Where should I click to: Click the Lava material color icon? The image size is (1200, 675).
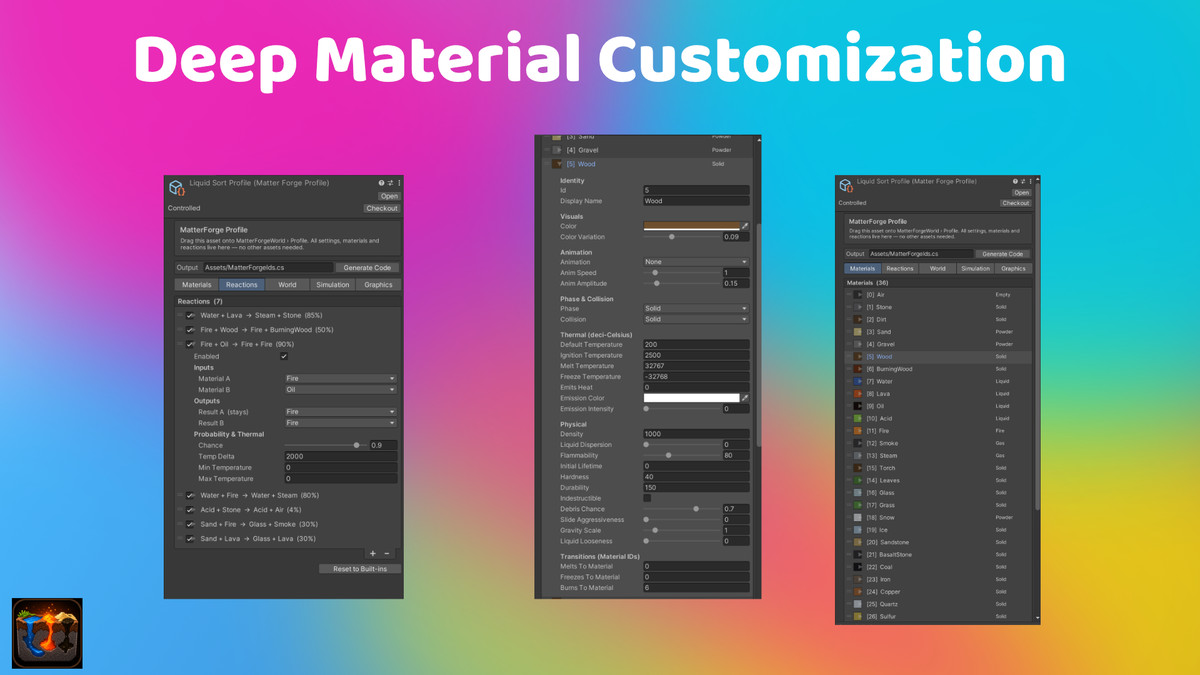tap(858, 394)
